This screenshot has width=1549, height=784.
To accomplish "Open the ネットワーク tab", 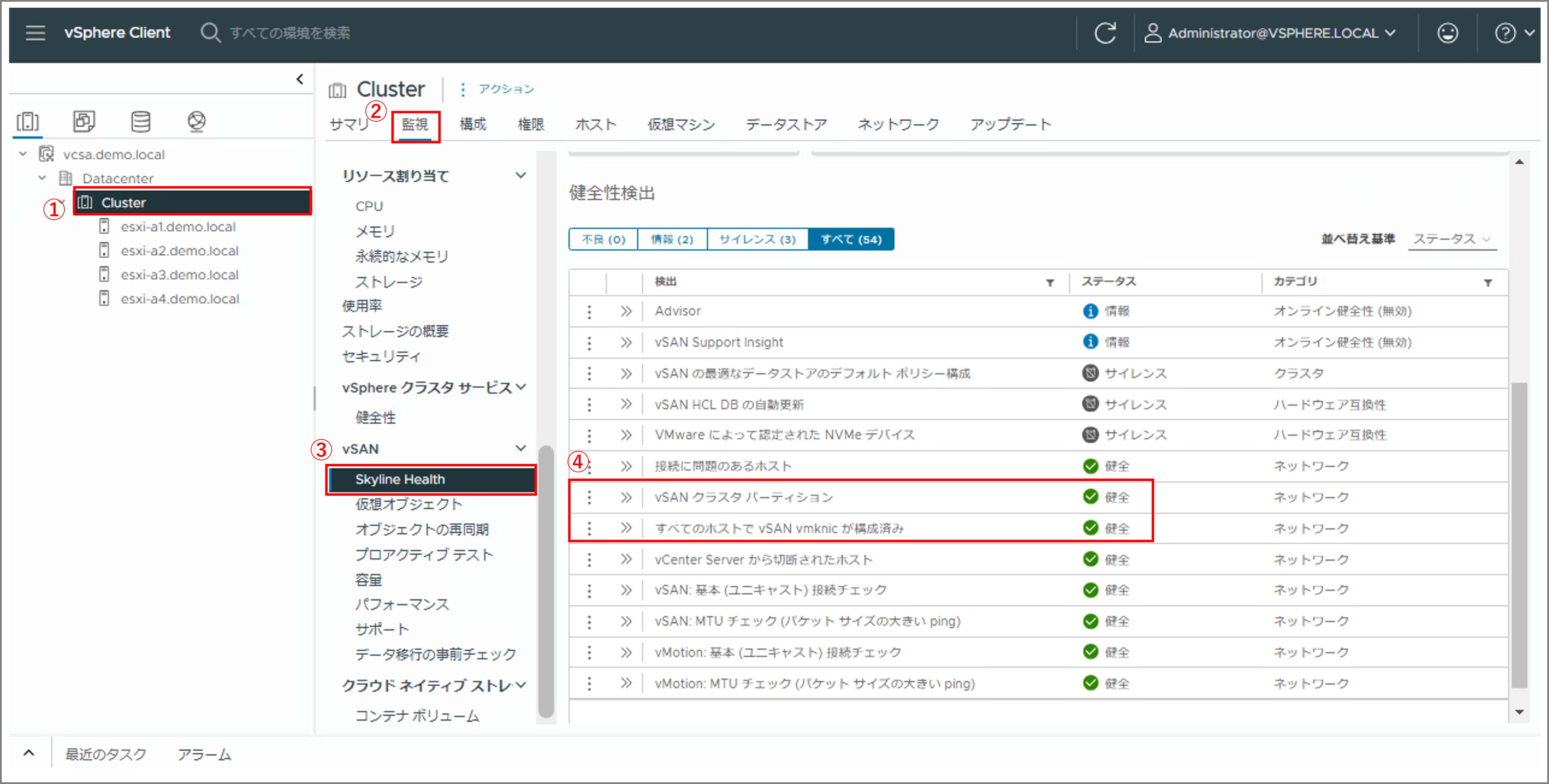I will [898, 124].
